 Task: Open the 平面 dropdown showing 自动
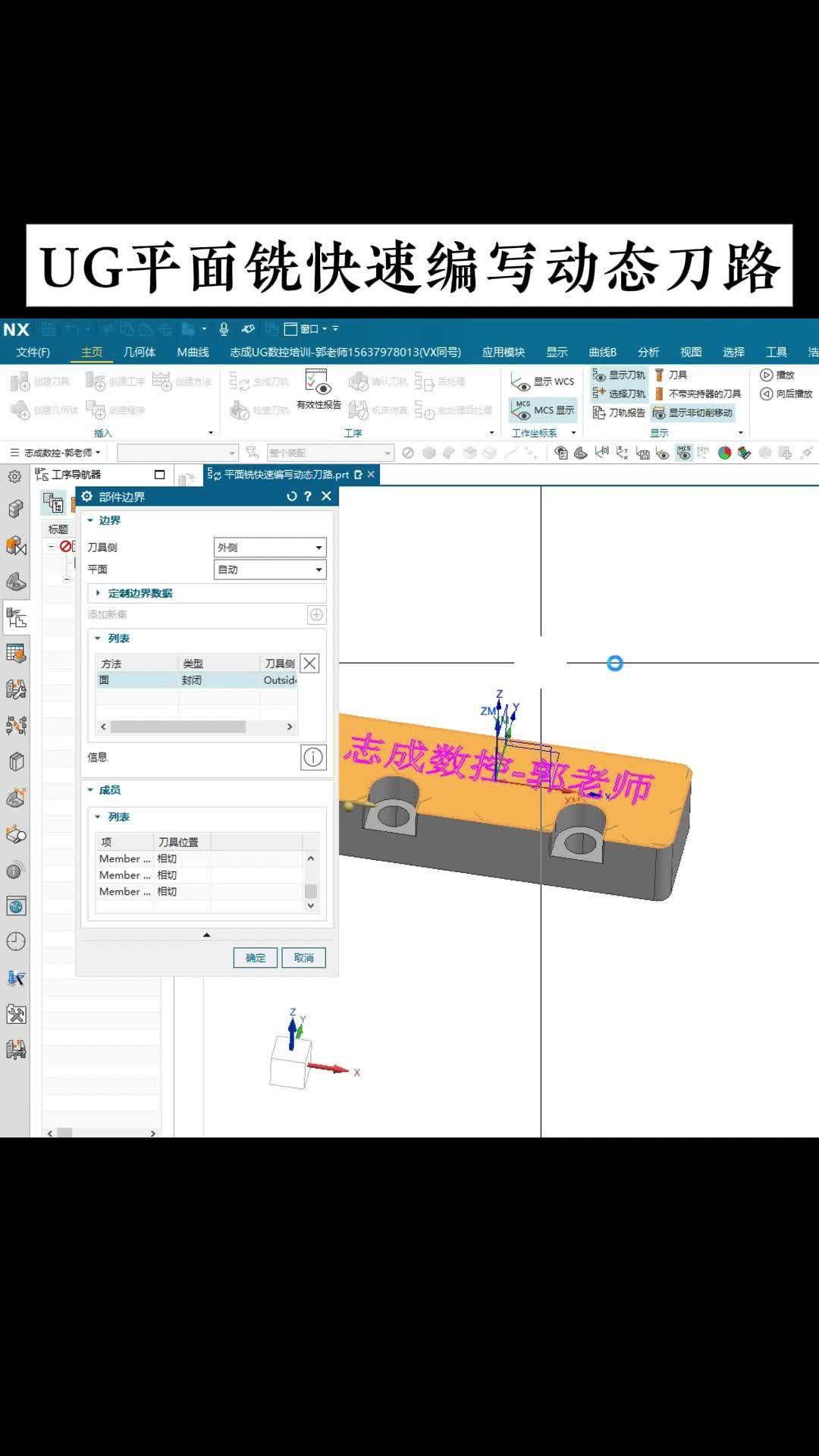(270, 570)
